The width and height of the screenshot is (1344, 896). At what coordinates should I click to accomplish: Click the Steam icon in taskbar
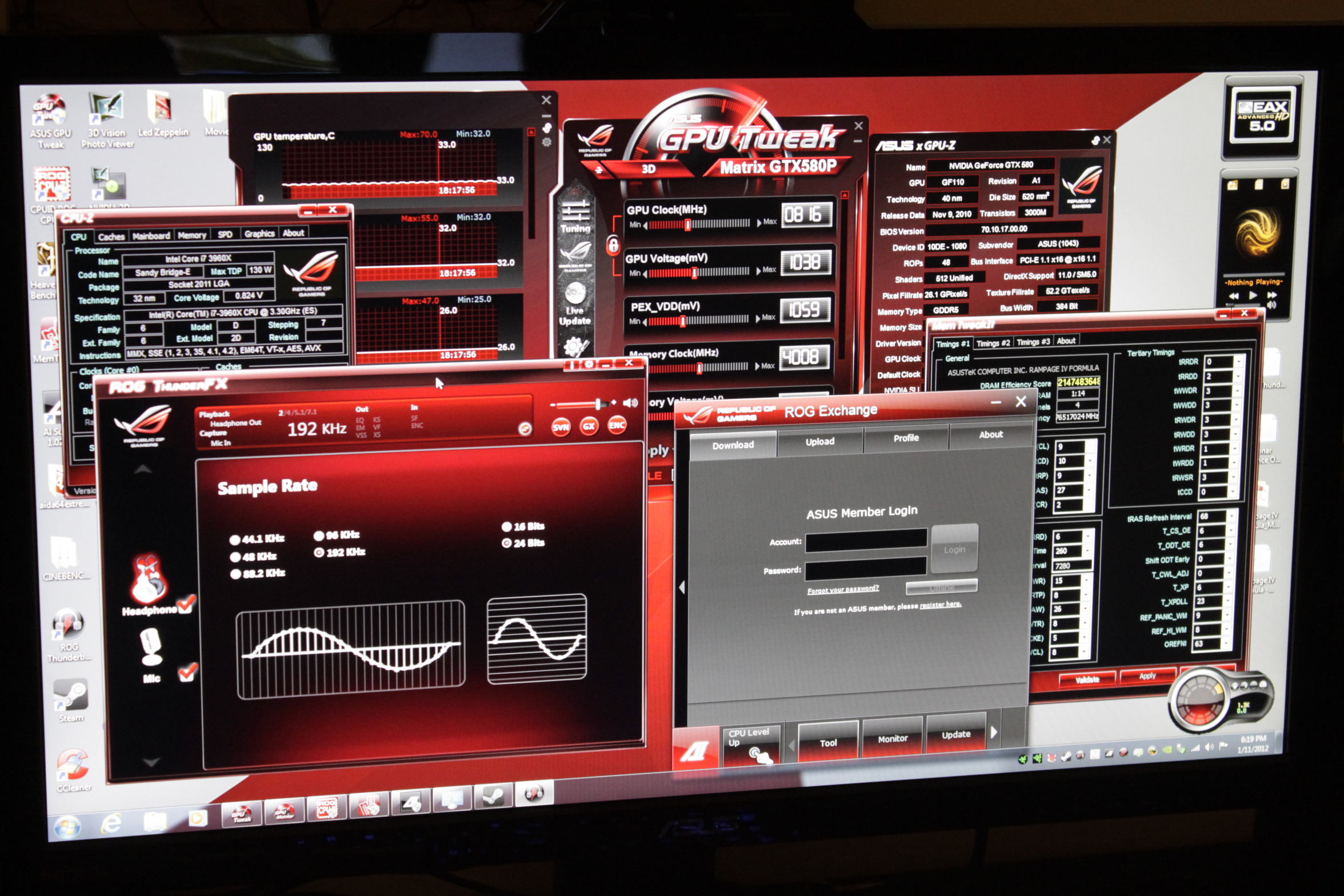pyautogui.click(x=492, y=797)
